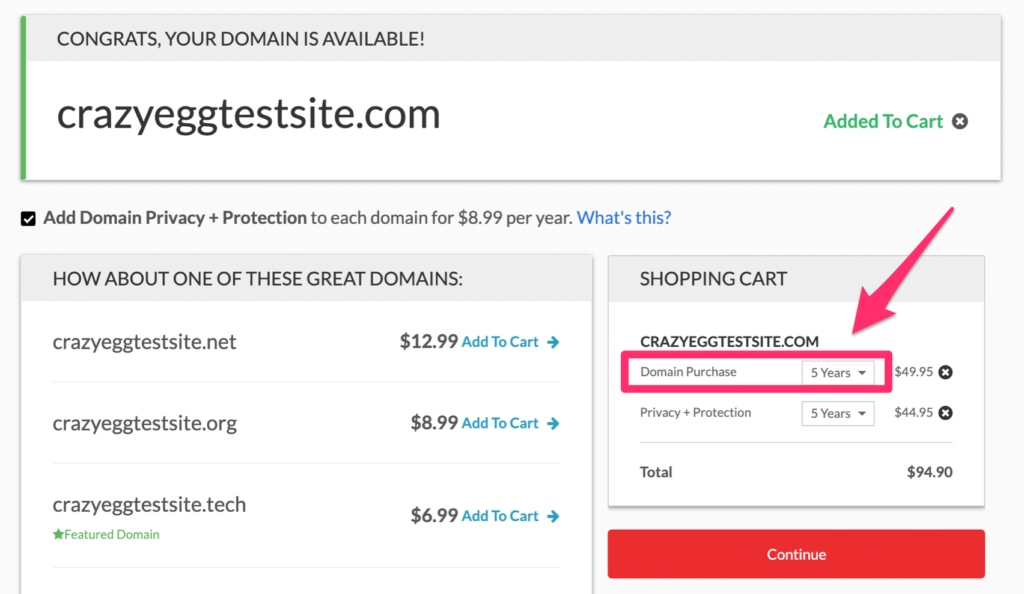Click the Total amount $94.90
1024x594 pixels.
click(929, 472)
